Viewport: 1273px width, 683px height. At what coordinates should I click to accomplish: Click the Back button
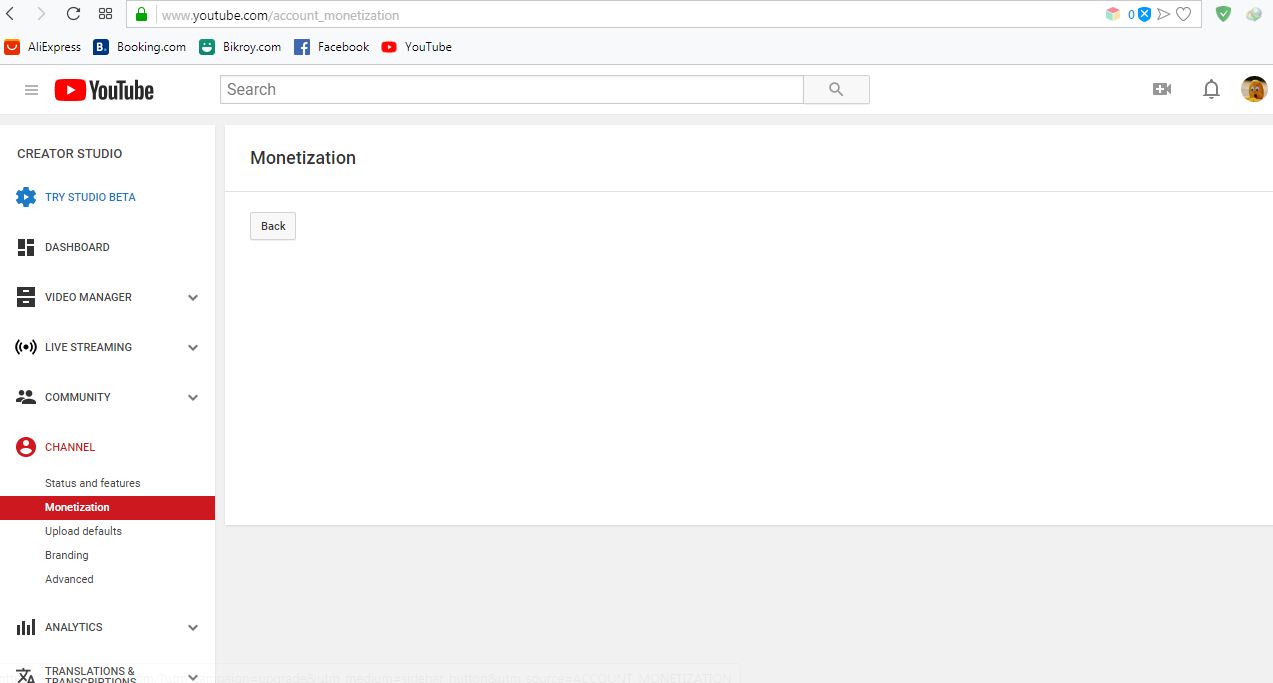[272, 226]
